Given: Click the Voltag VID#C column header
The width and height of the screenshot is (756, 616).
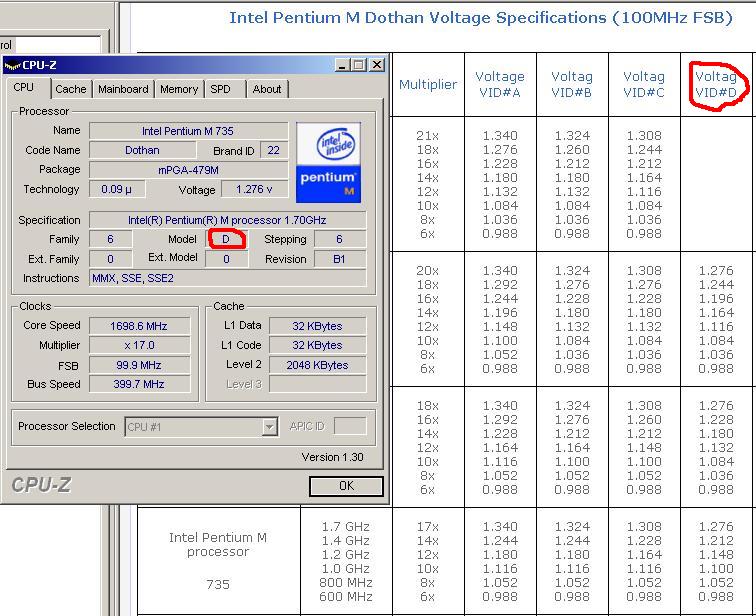Looking at the screenshot, I should [644, 84].
